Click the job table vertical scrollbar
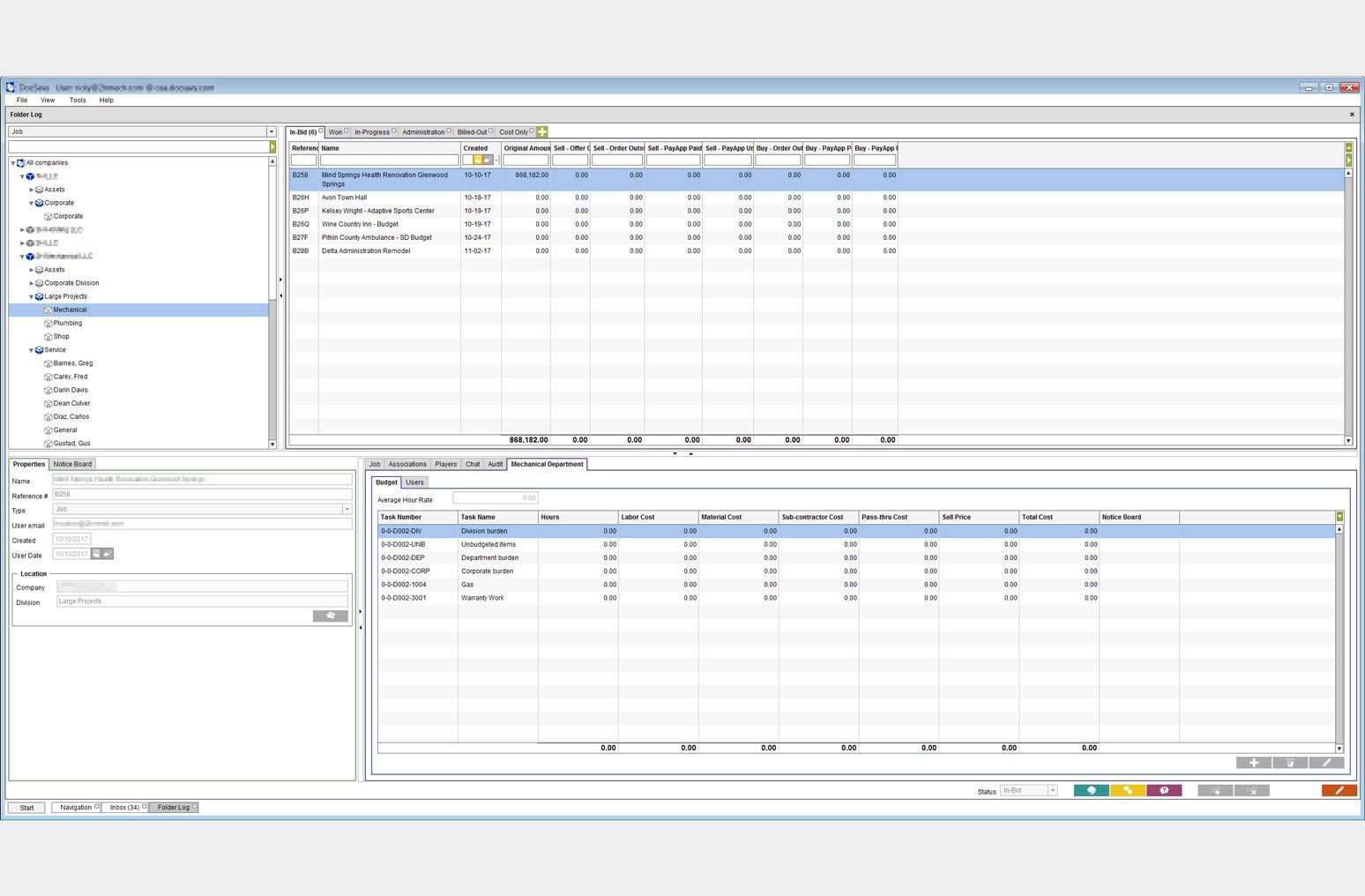Viewport: 1365px width, 896px height. point(1348,306)
